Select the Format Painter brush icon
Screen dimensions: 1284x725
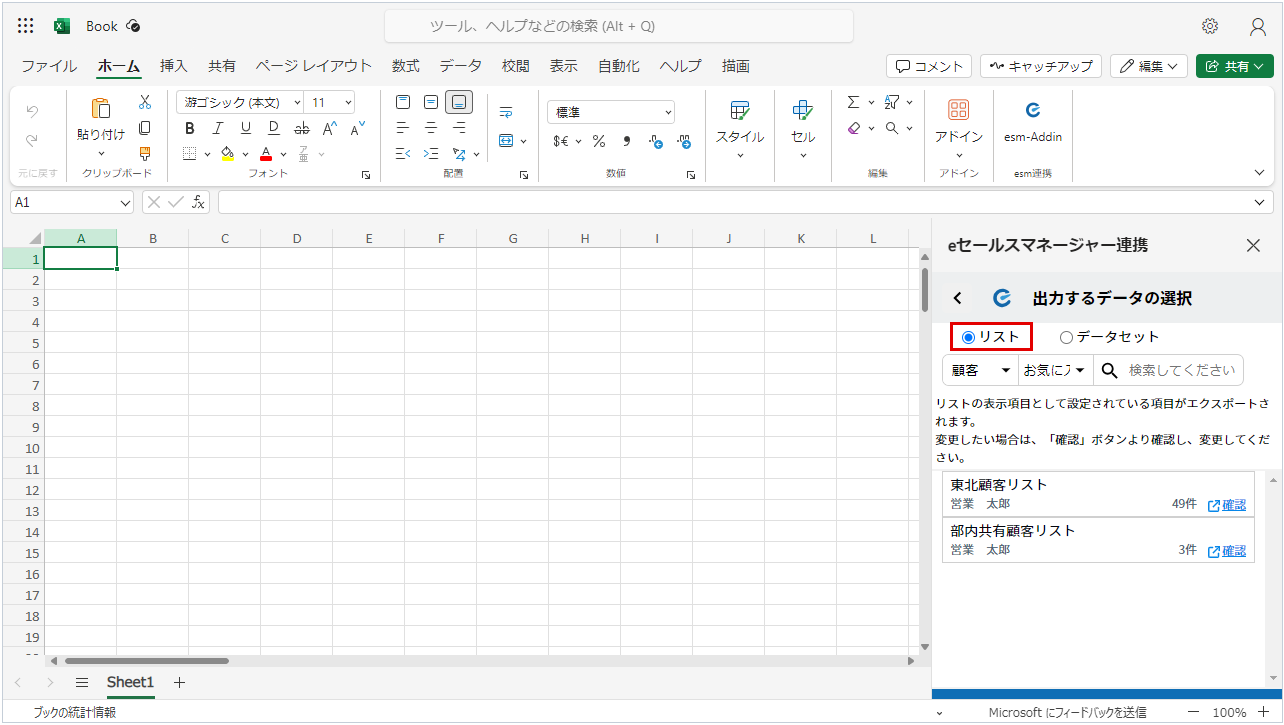tap(145, 153)
